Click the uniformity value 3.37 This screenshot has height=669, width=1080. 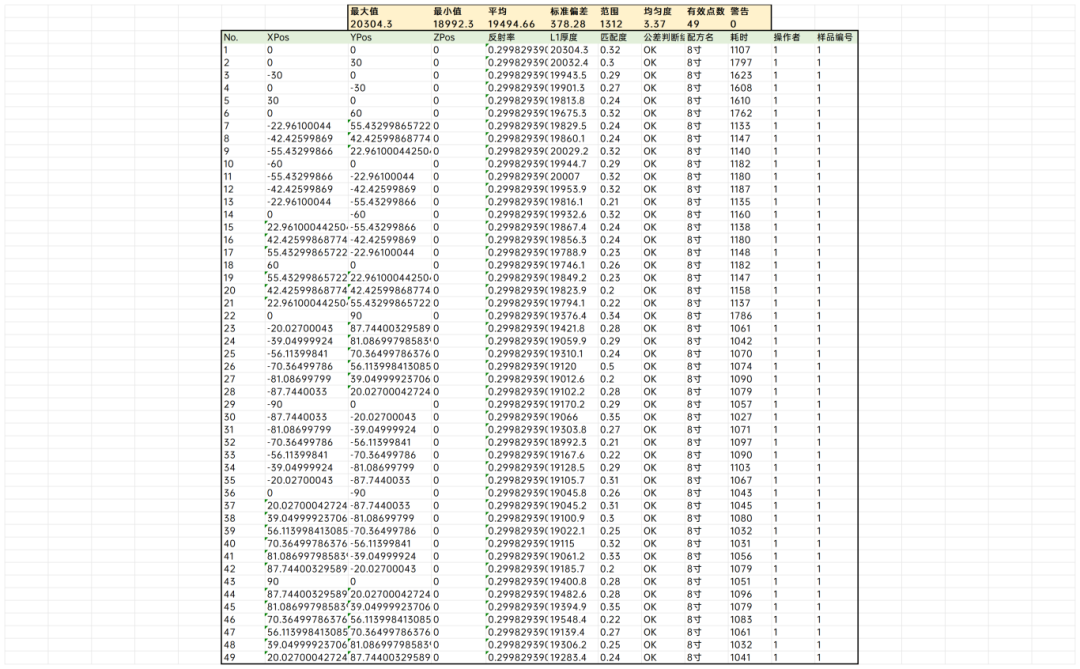tap(663, 23)
